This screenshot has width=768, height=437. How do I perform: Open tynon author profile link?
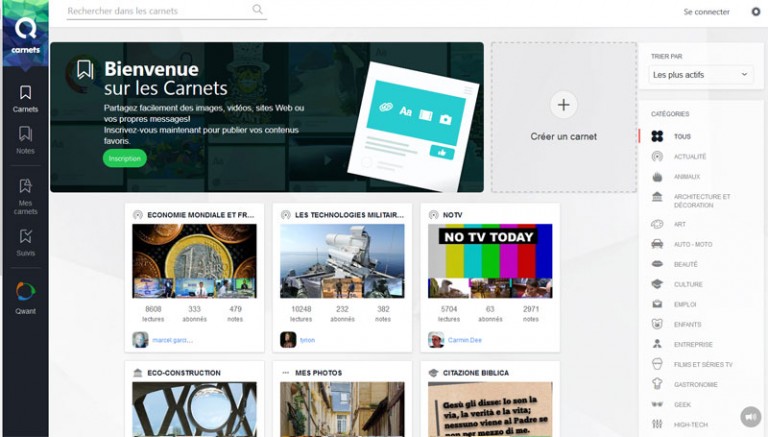307,340
